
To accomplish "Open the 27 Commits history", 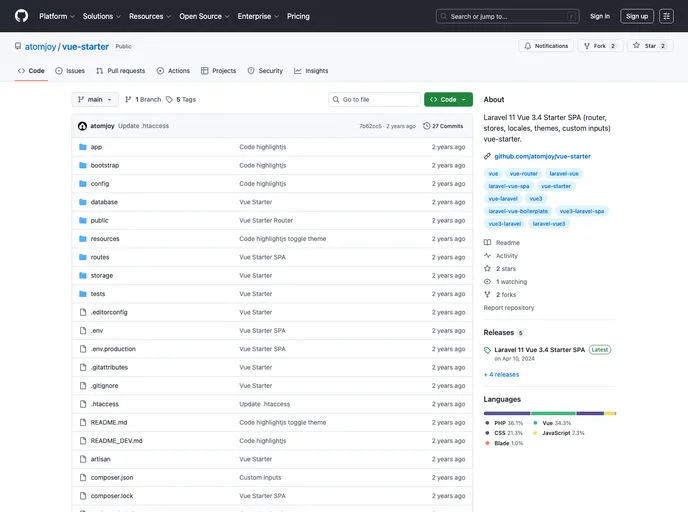I will pos(443,126).
